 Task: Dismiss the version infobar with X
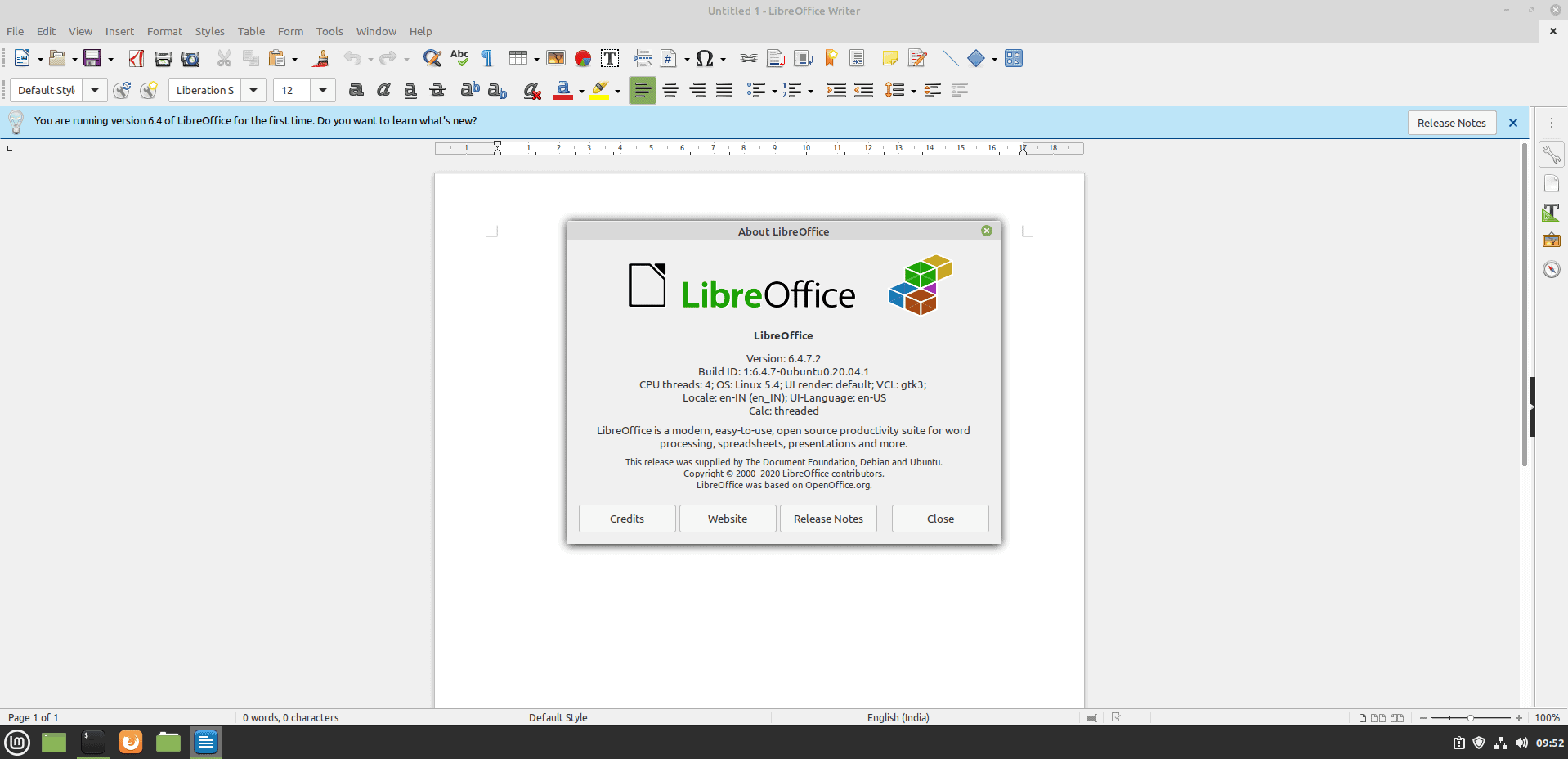point(1513,123)
